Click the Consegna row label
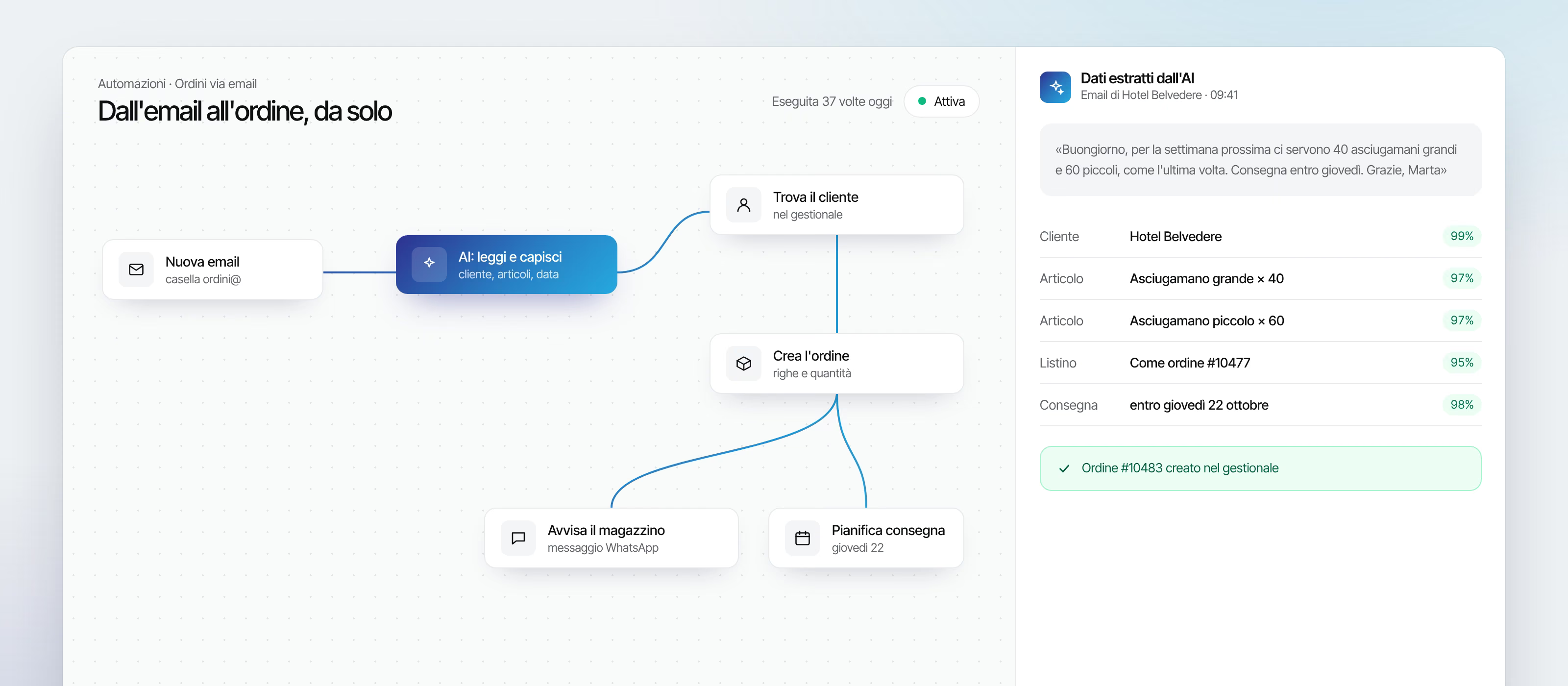Image resolution: width=1568 pixels, height=686 pixels. 1068,405
